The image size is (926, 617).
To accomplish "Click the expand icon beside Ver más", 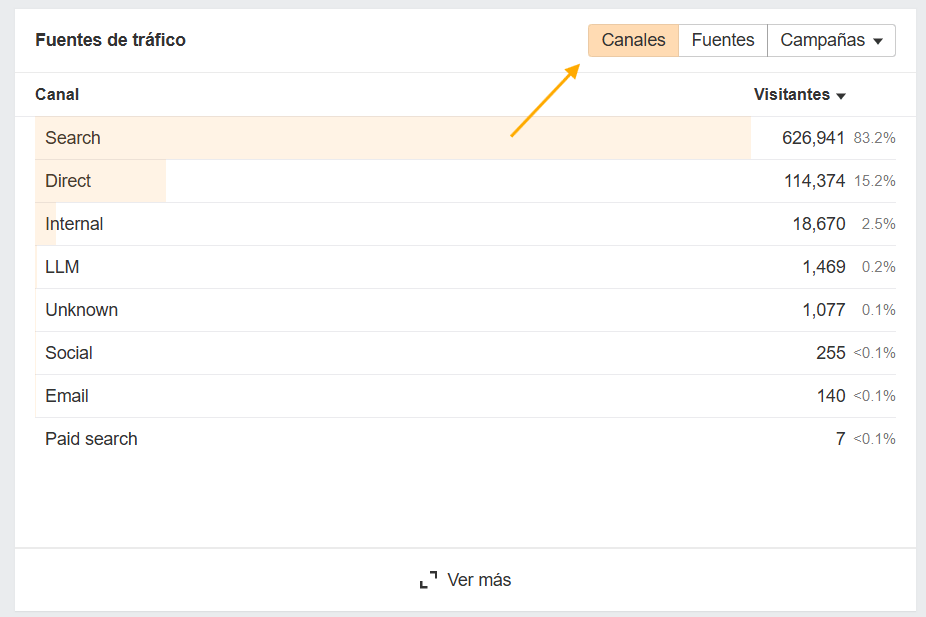I will (428, 580).
